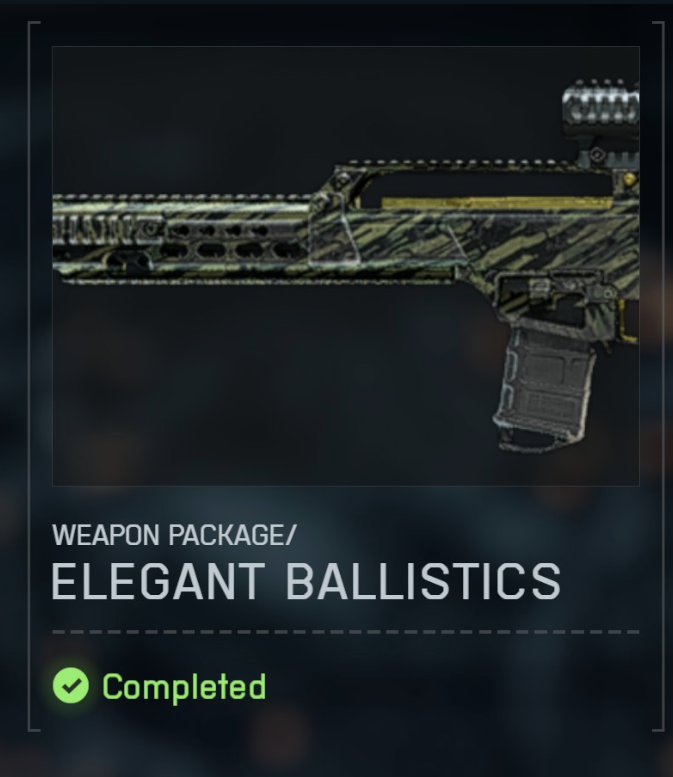
Task: Click the top rail above the receiver
Action: pyautogui.click(x=461, y=164)
